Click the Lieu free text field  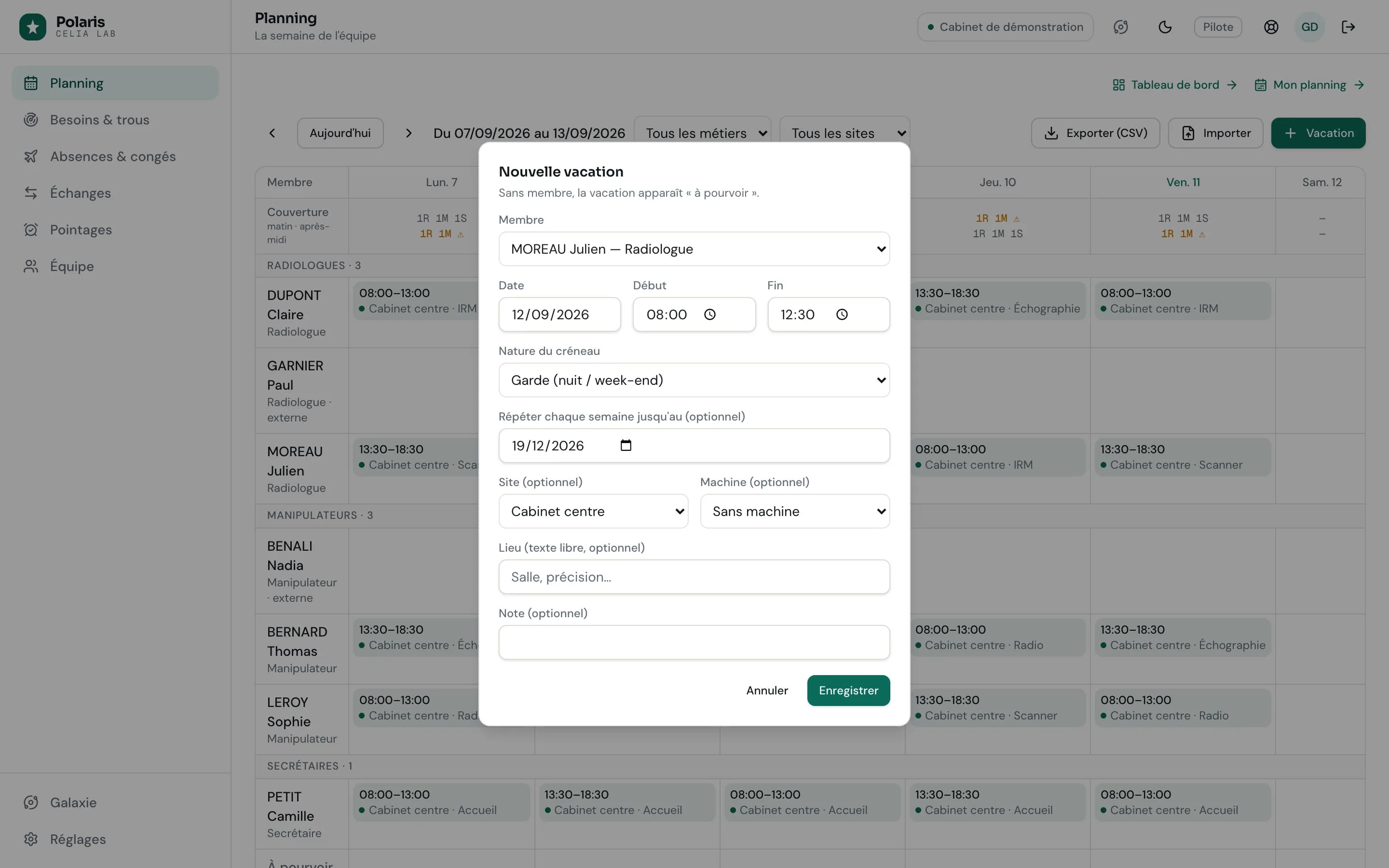(x=694, y=577)
